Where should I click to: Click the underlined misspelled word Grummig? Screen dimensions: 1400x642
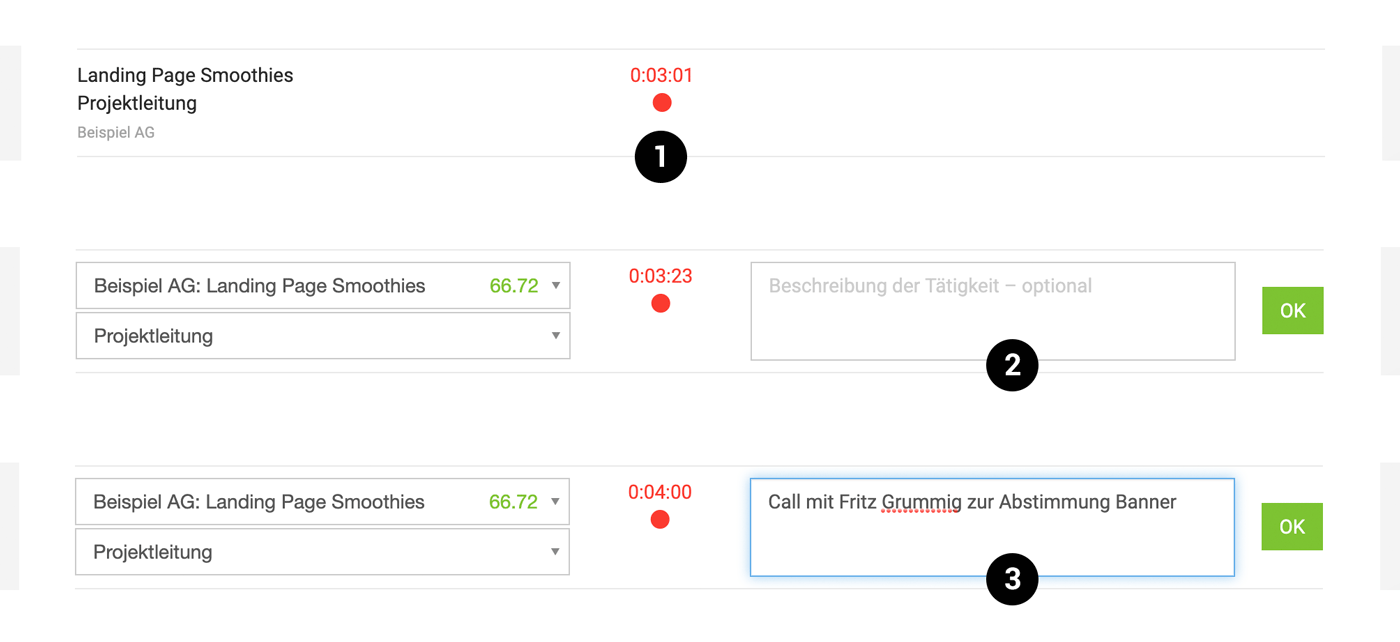click(x=921, y=502)
